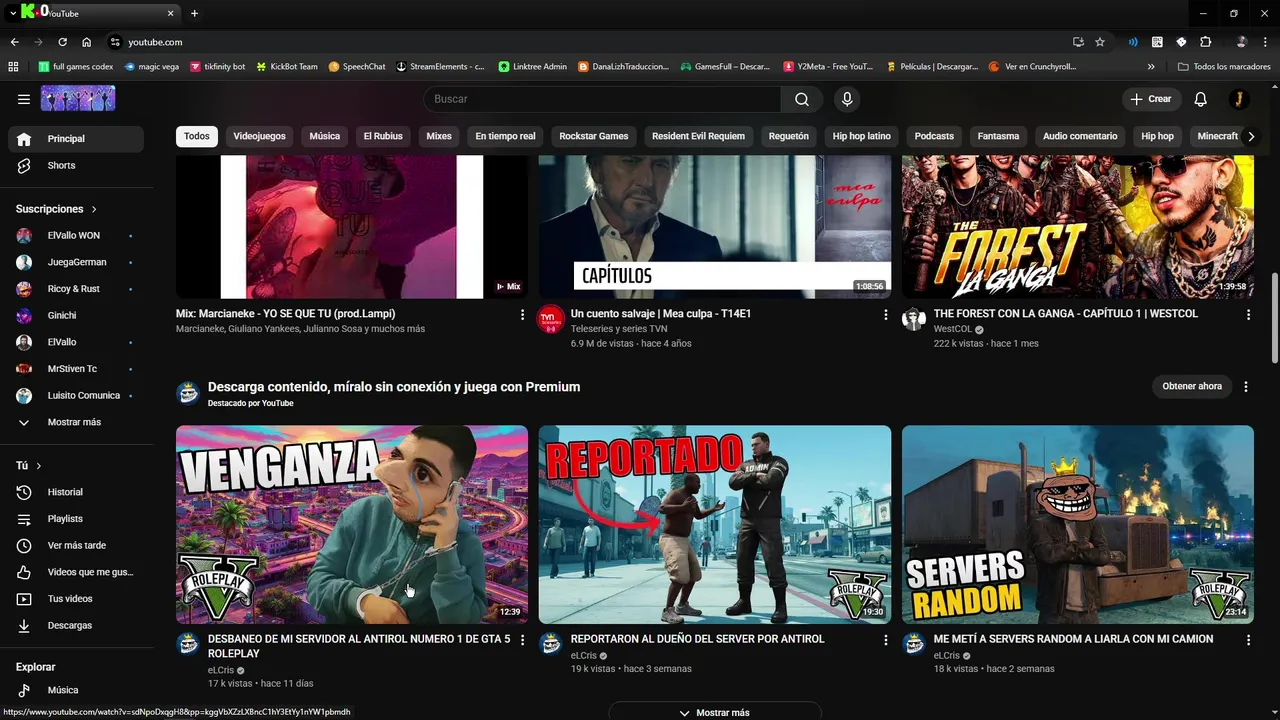
Task: Open Descargas in the sidebar
Action: [76, 625]
